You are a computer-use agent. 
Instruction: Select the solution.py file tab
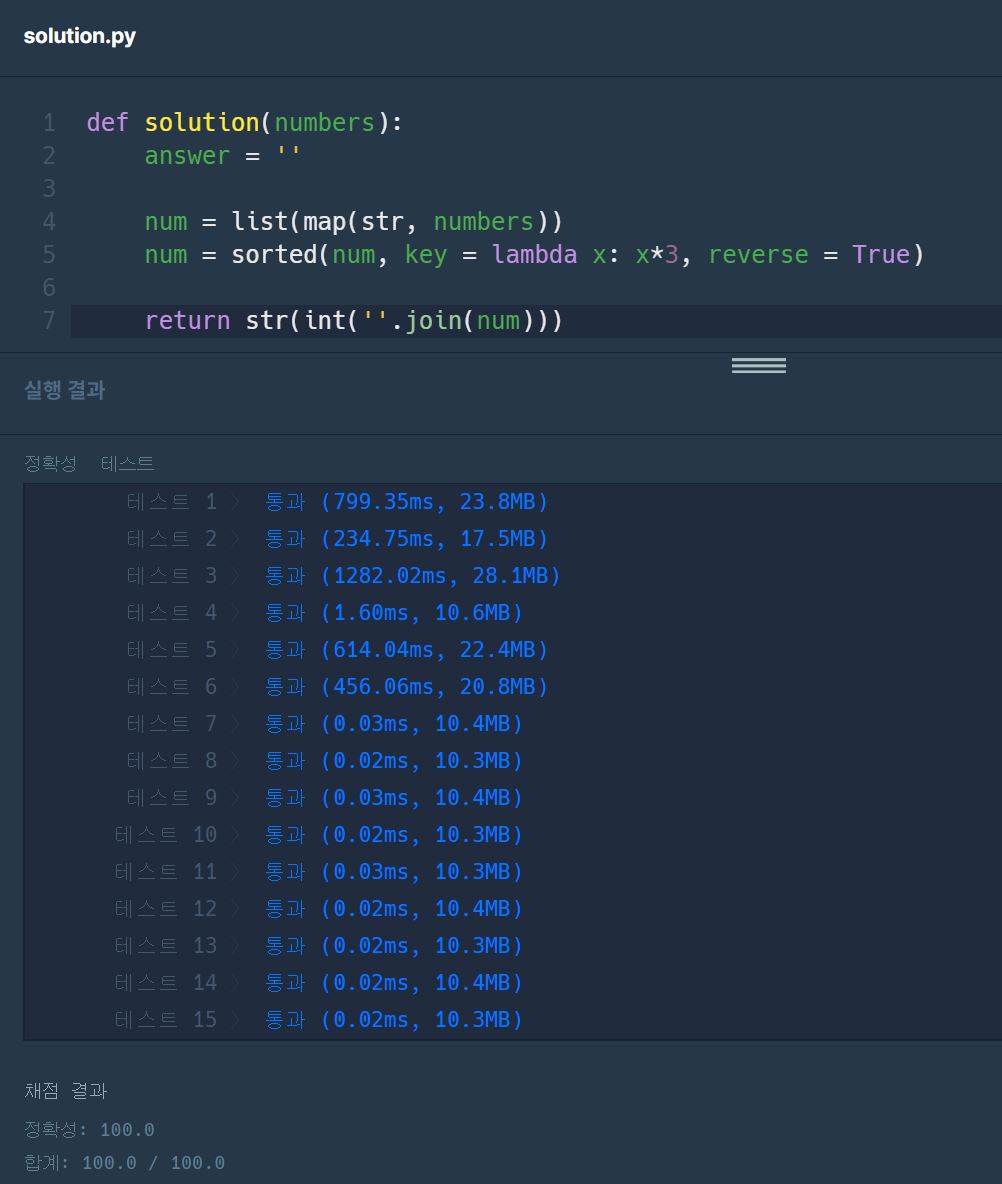pyautogui.click(x=79, y=35)
